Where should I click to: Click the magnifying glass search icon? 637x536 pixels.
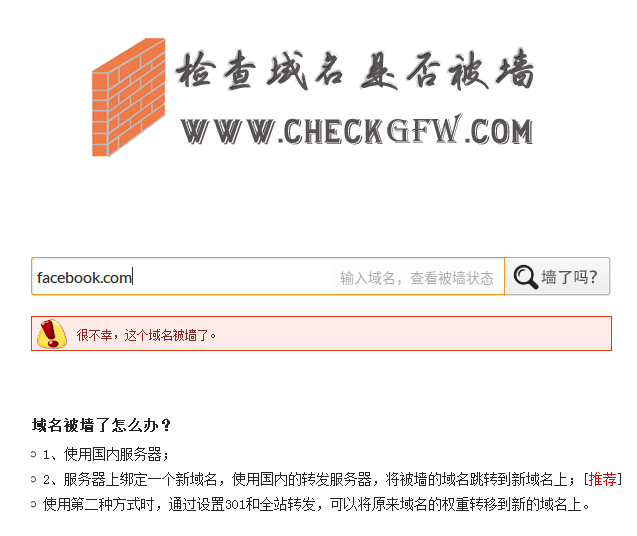[x=525, y=277]
